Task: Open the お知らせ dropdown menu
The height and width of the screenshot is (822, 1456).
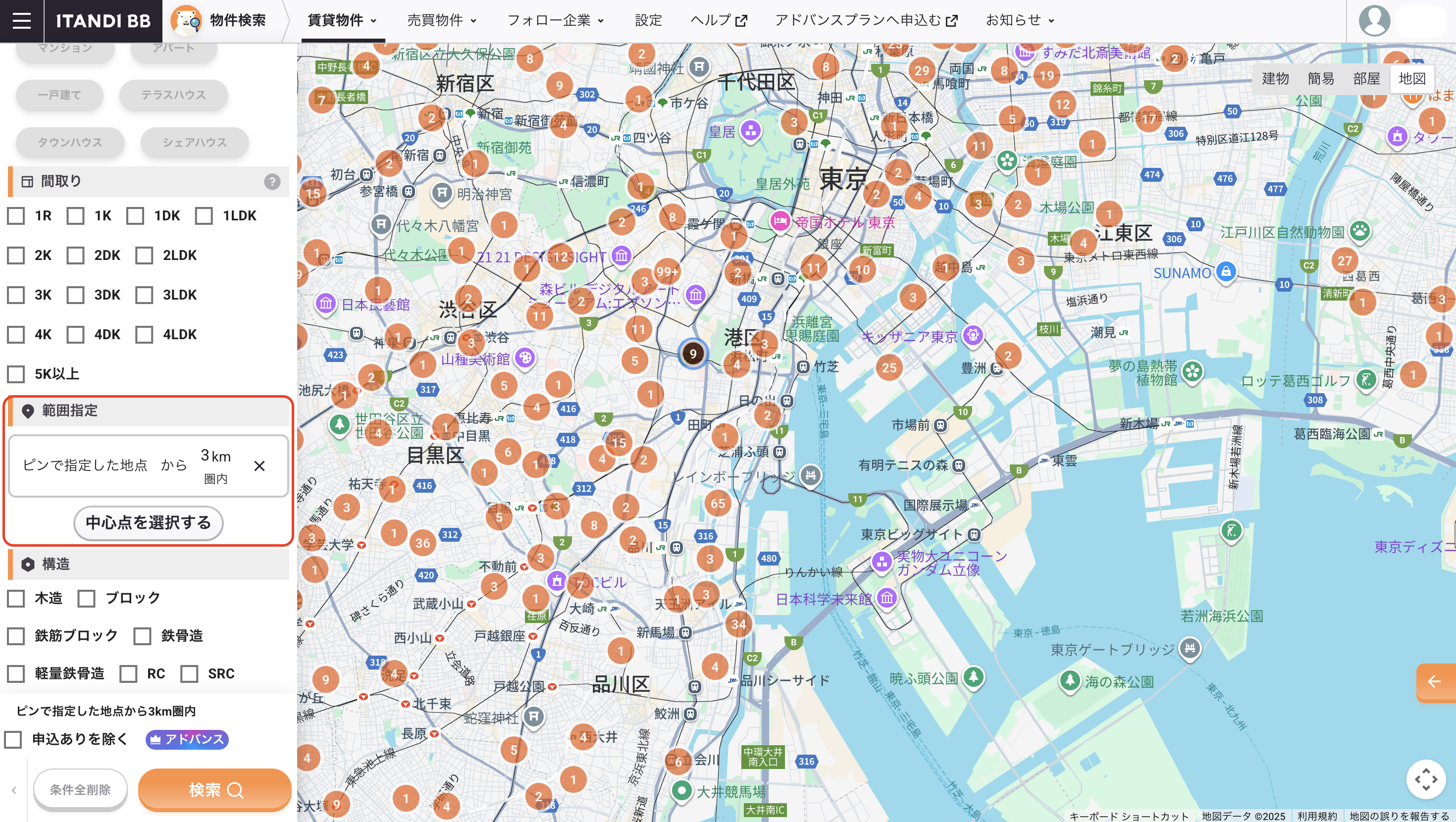Action: click(x=1020, y=20)
